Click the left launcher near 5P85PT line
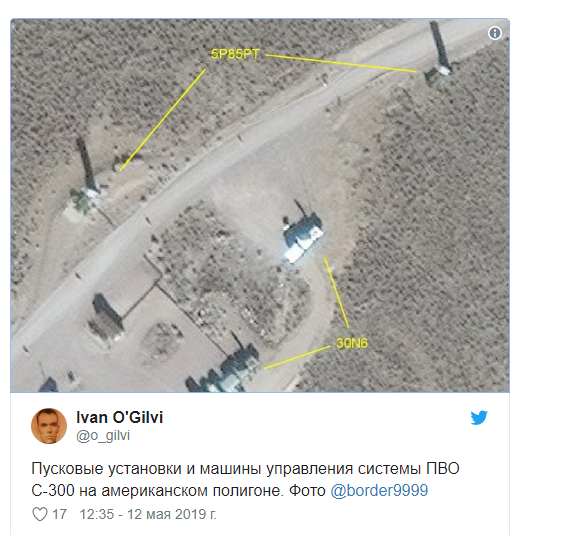Image resolution: width=580 pixels, height=535 pixels. (x=85, y=178)
